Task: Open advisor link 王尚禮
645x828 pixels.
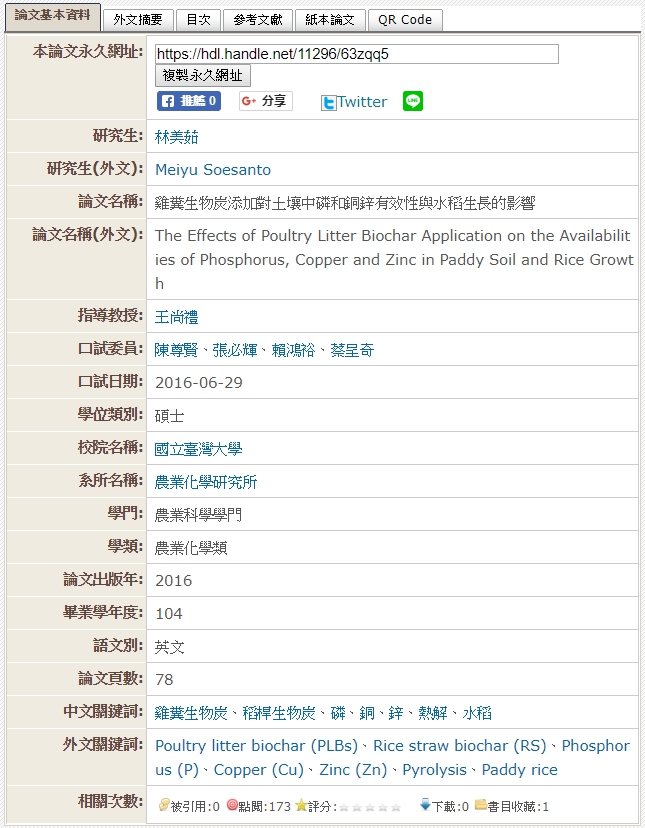Action: [177, 317]
